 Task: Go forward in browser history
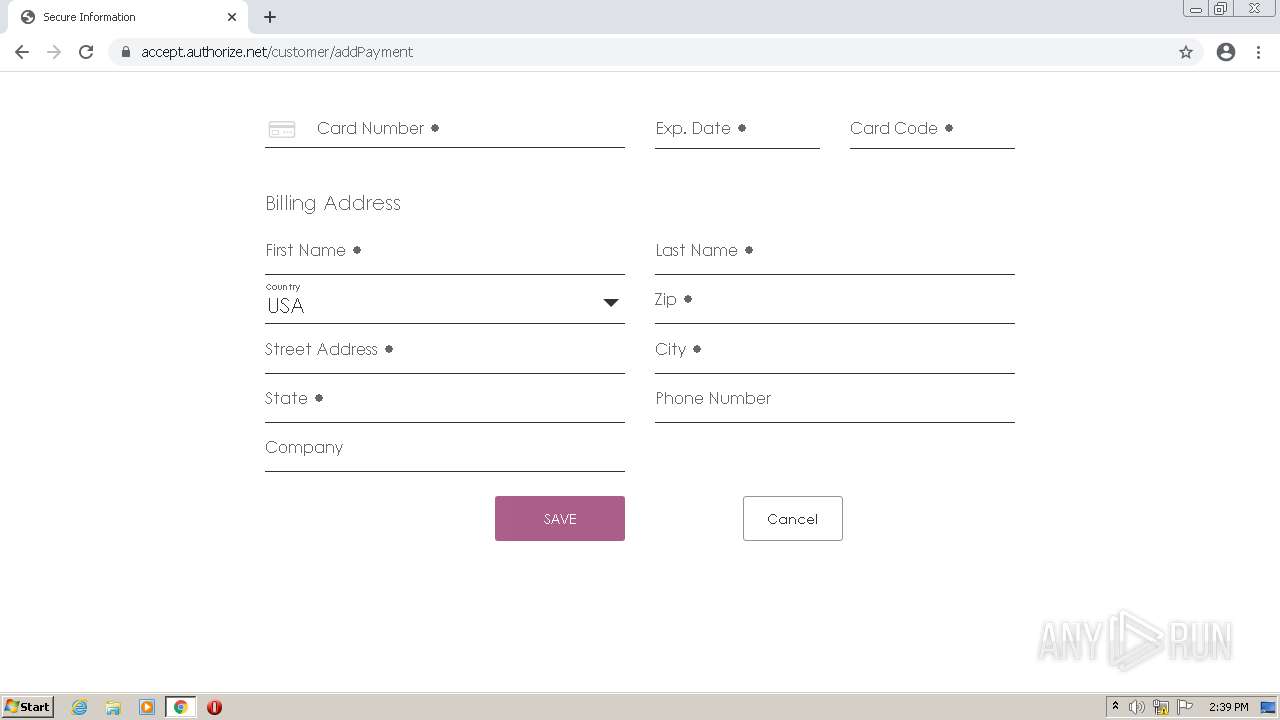54,52
